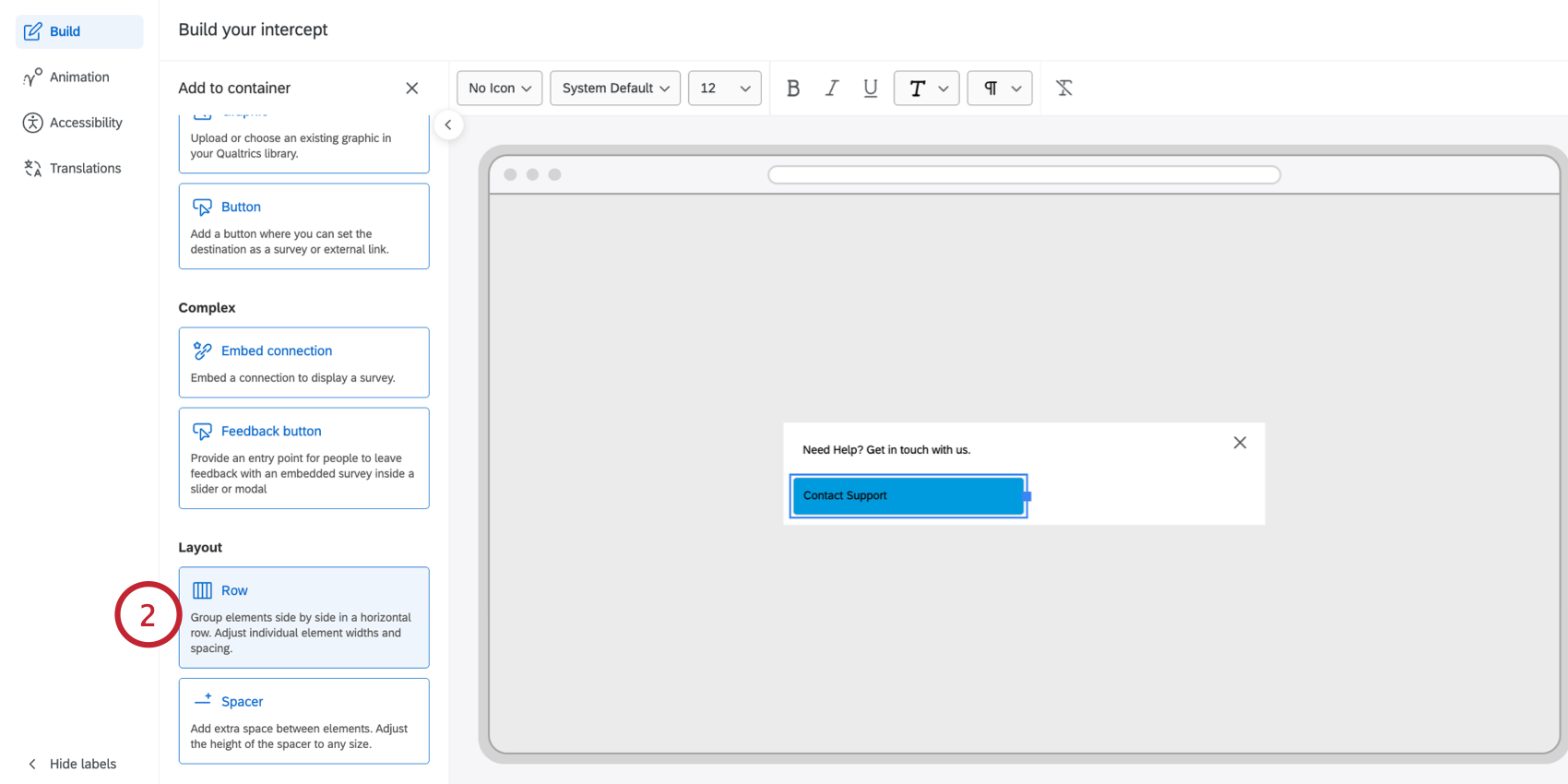
Task: Click the 'Upload or choose an existing graphic' card
Action: pyautogui.click(x=304, y=144)
